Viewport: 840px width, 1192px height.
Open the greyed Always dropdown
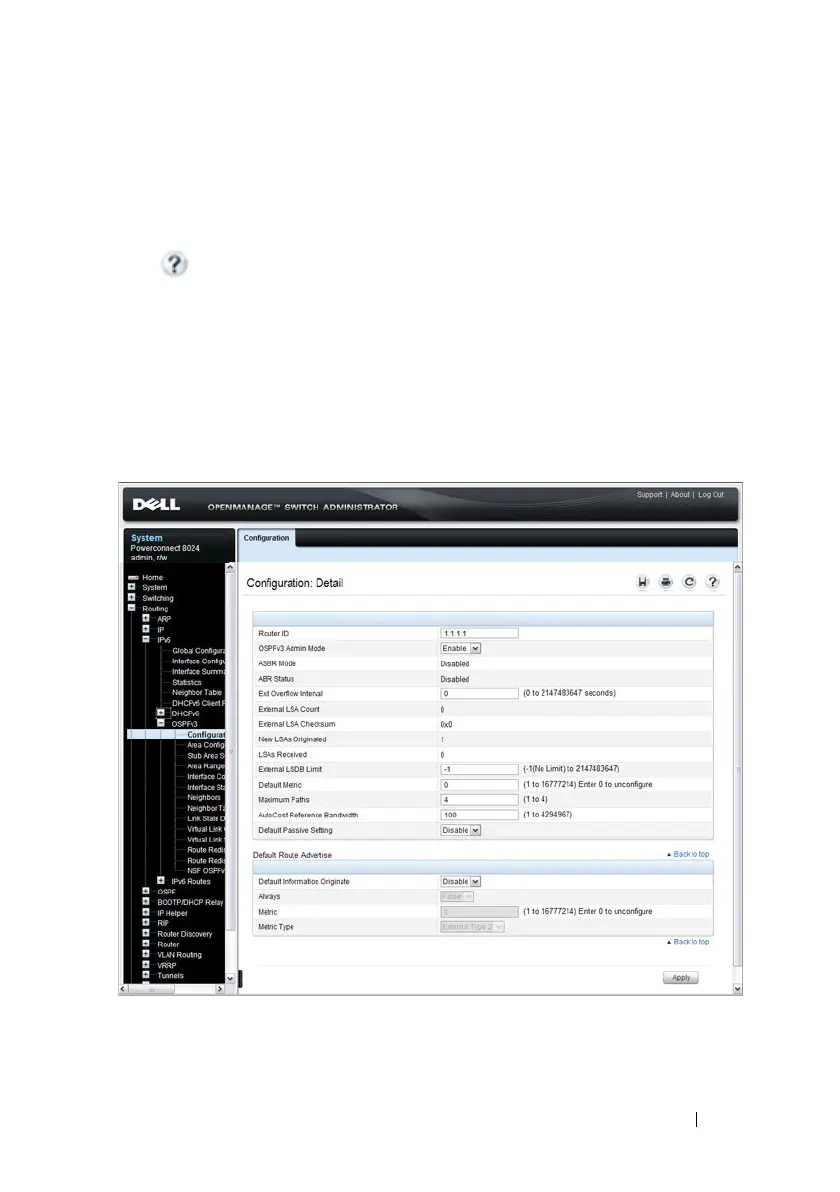(457, 897)
